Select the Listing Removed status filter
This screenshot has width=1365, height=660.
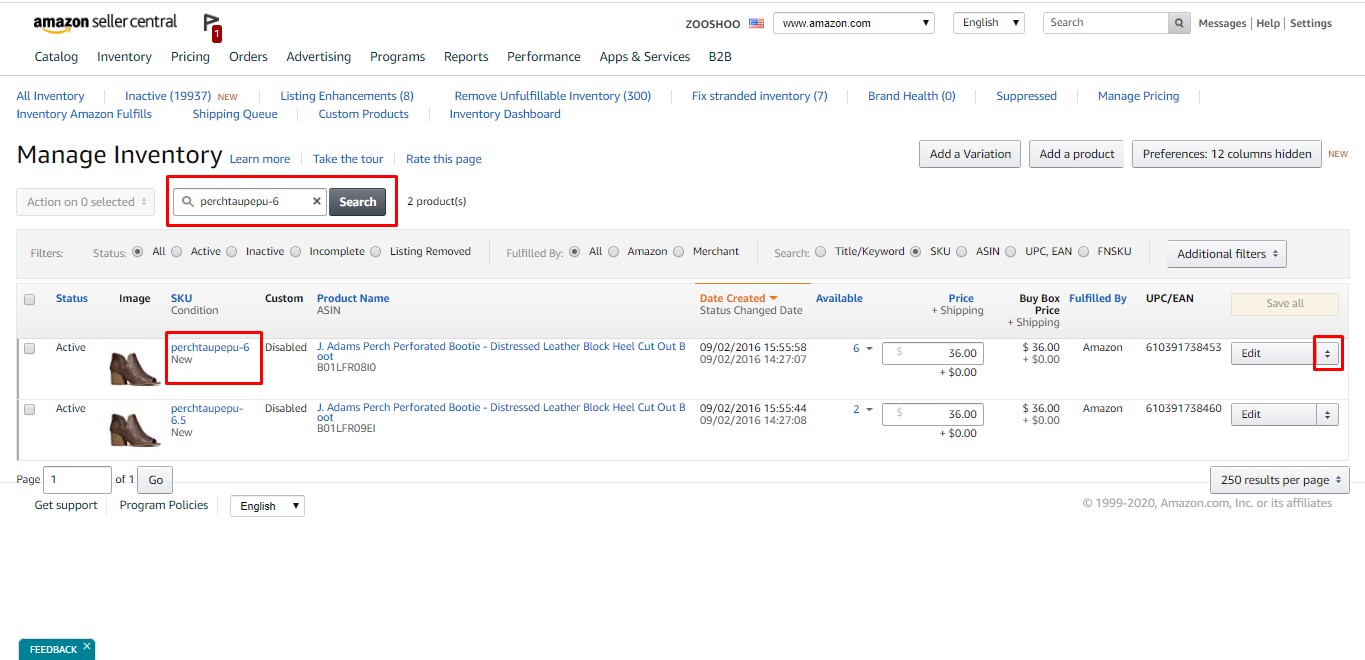pos(376,252)
